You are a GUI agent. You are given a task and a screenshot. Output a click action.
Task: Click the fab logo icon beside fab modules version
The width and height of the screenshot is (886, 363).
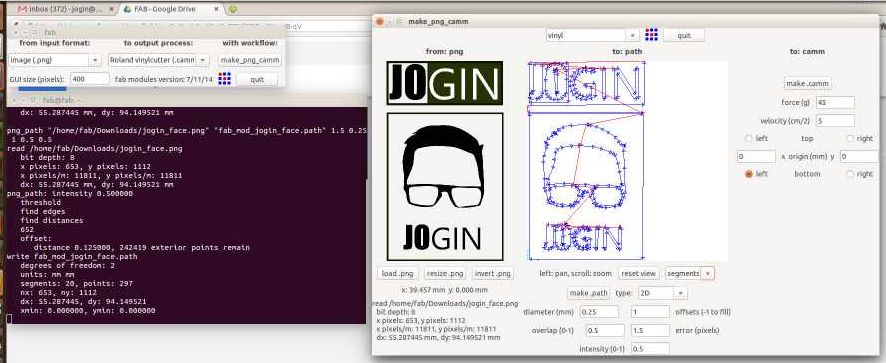coord(224,79)
